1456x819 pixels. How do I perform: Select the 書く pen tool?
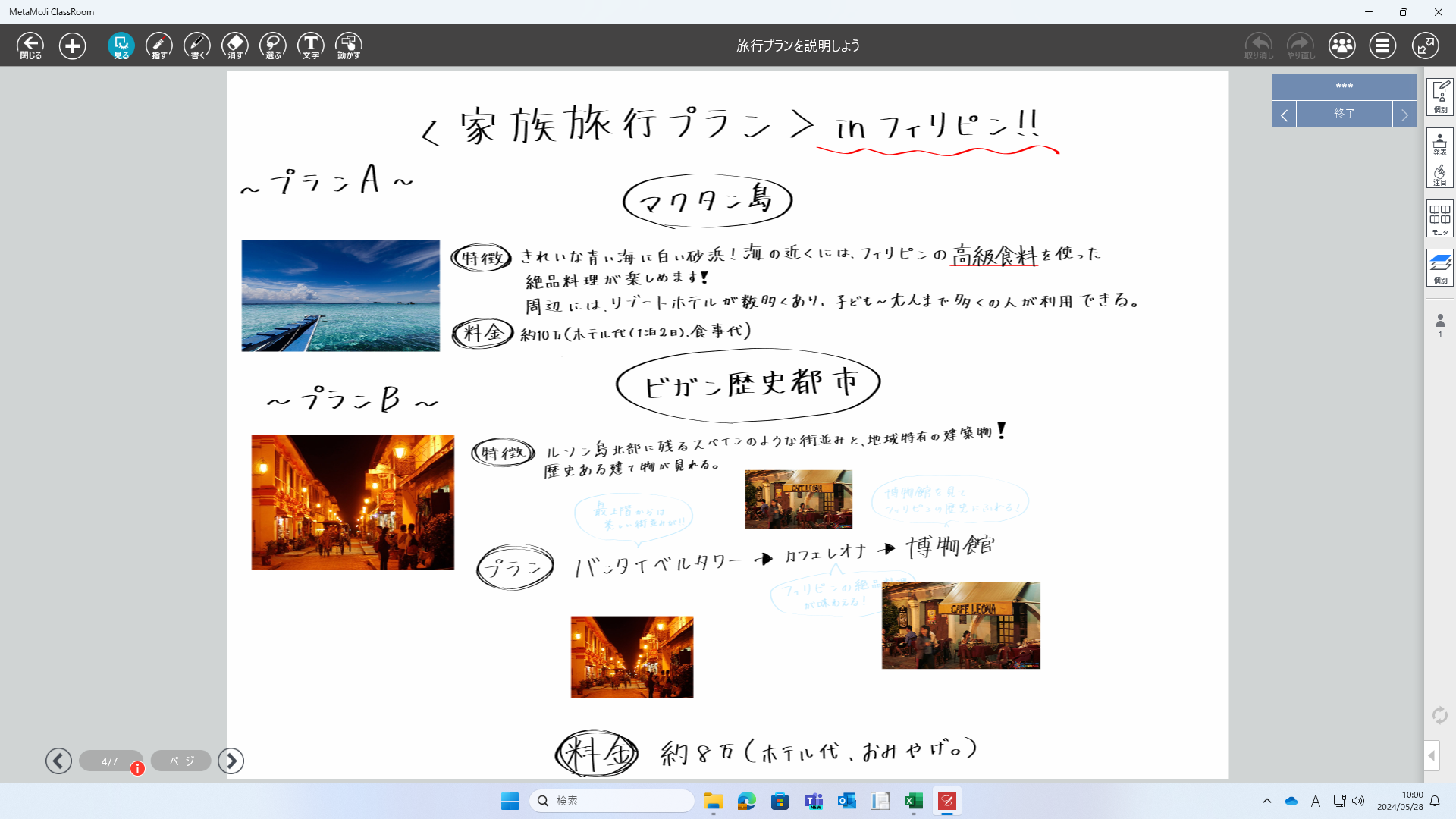[196, 45]
